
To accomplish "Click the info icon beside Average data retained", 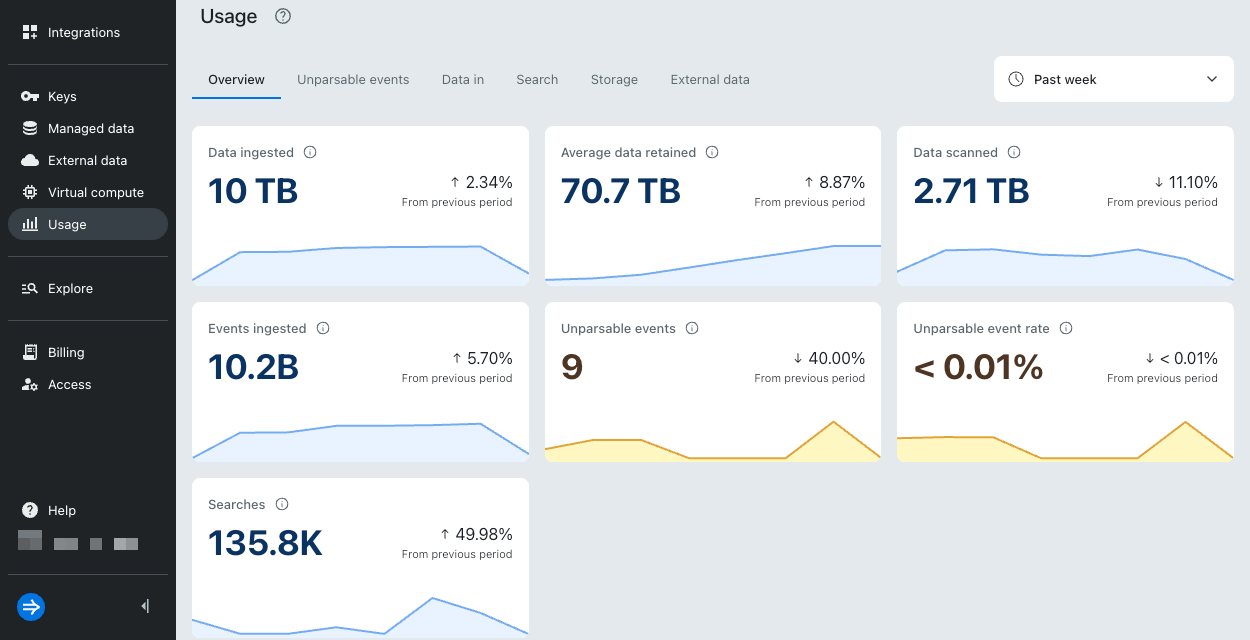I will click(712, 152).
